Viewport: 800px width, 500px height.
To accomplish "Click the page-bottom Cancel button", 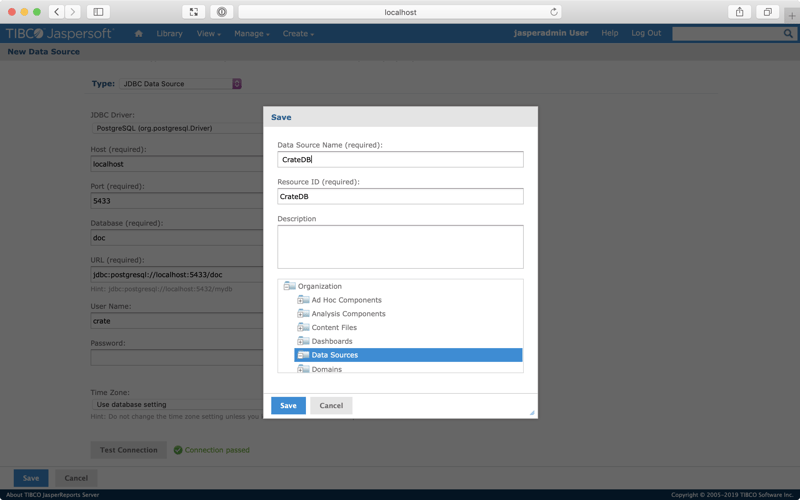I will (76, 478).
